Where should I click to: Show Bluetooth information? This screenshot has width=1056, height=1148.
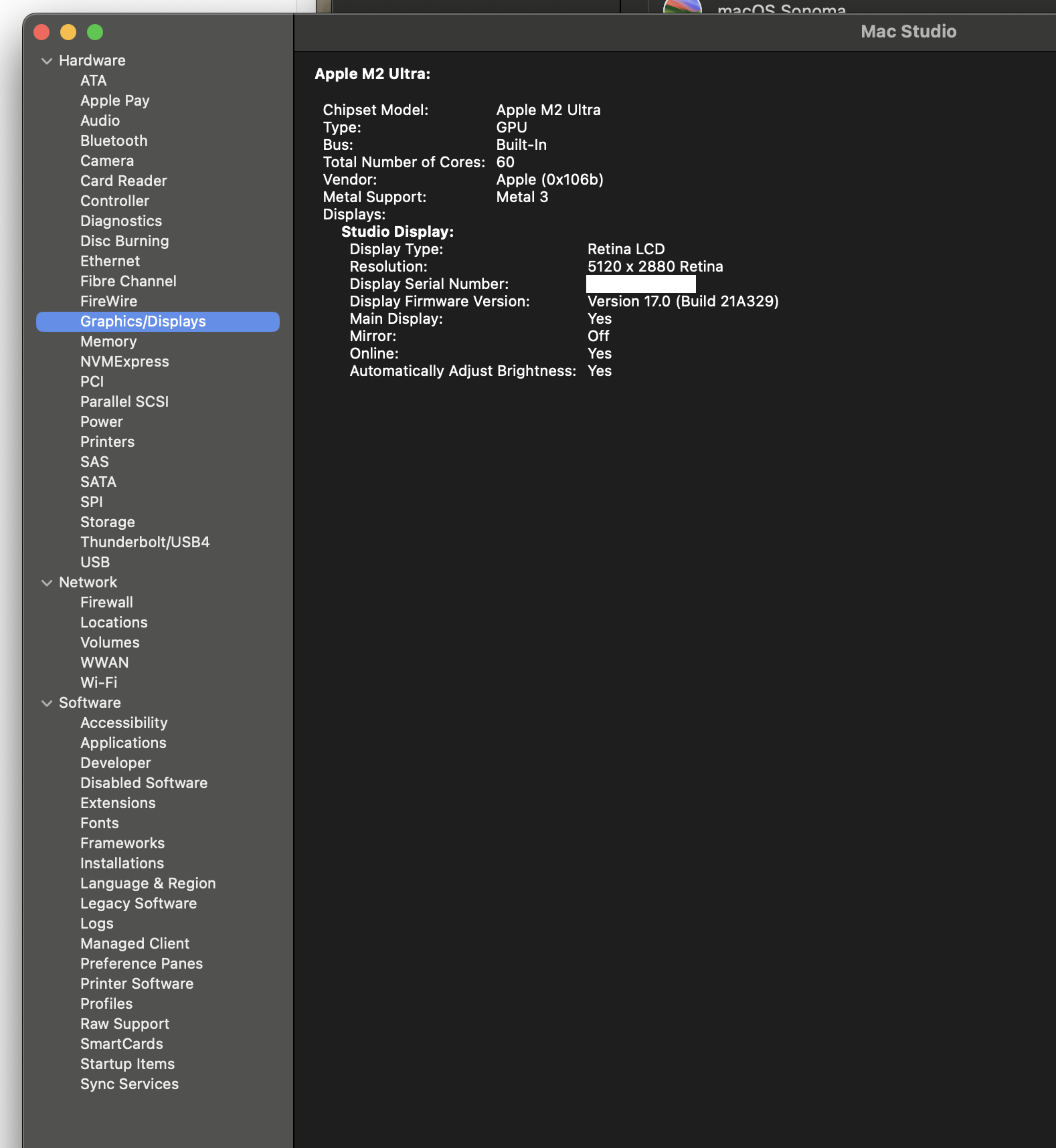114,140
